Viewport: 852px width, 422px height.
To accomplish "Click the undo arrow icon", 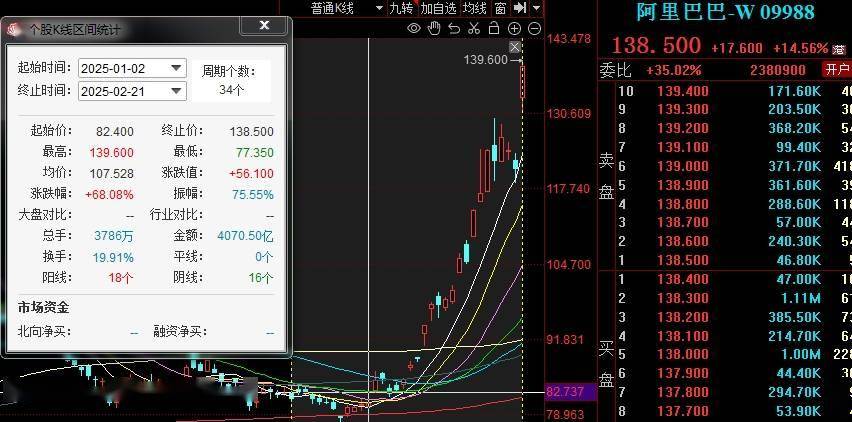I will pyautogui.click(x=454, y=28).
